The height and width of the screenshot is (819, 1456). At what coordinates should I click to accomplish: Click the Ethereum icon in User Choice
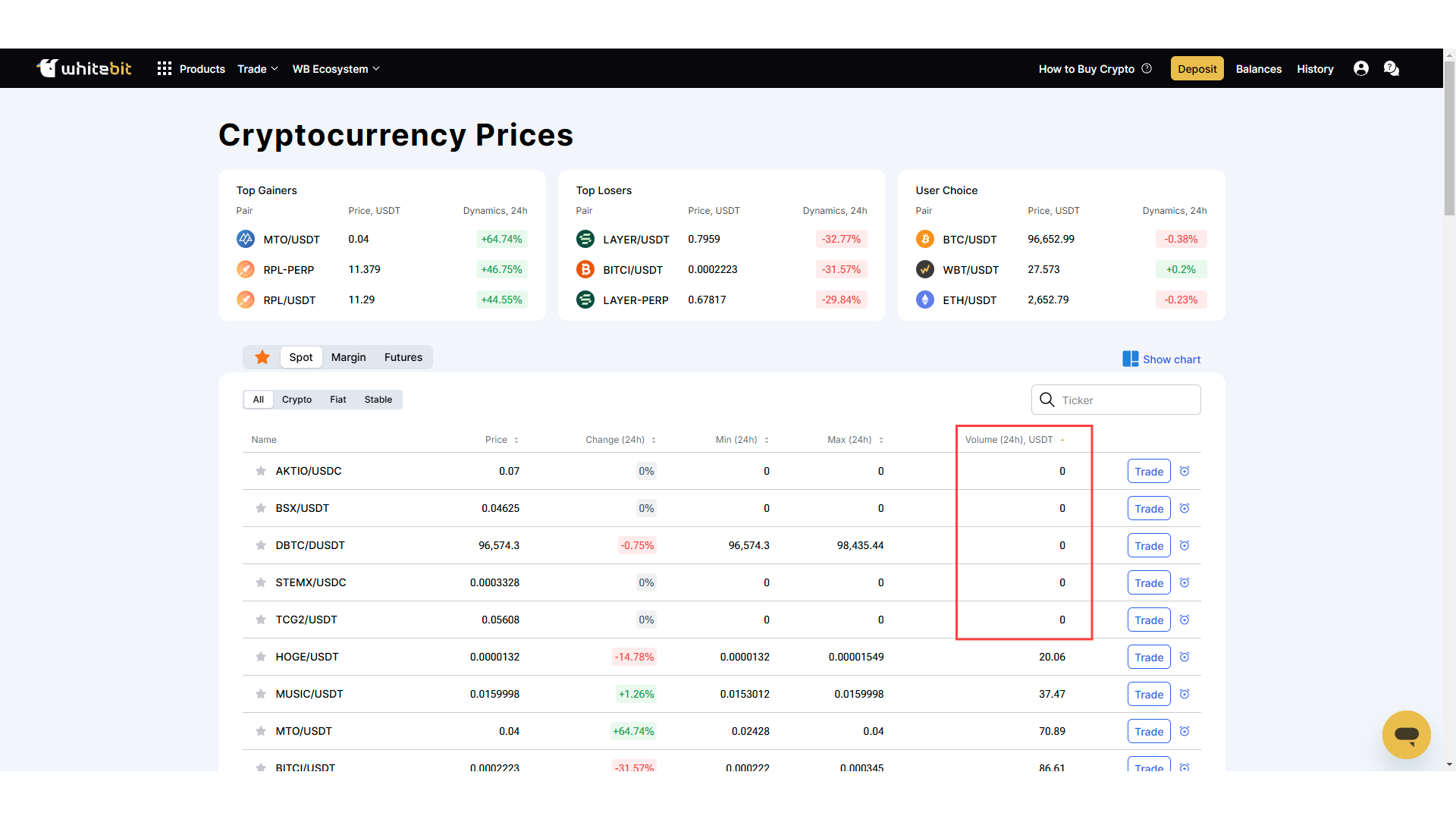click(x=925, y=300)
